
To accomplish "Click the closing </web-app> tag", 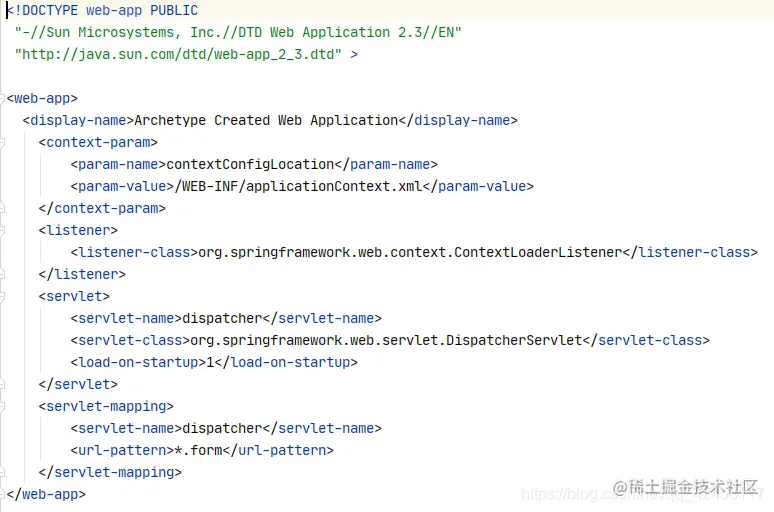I will click(46, 494).
